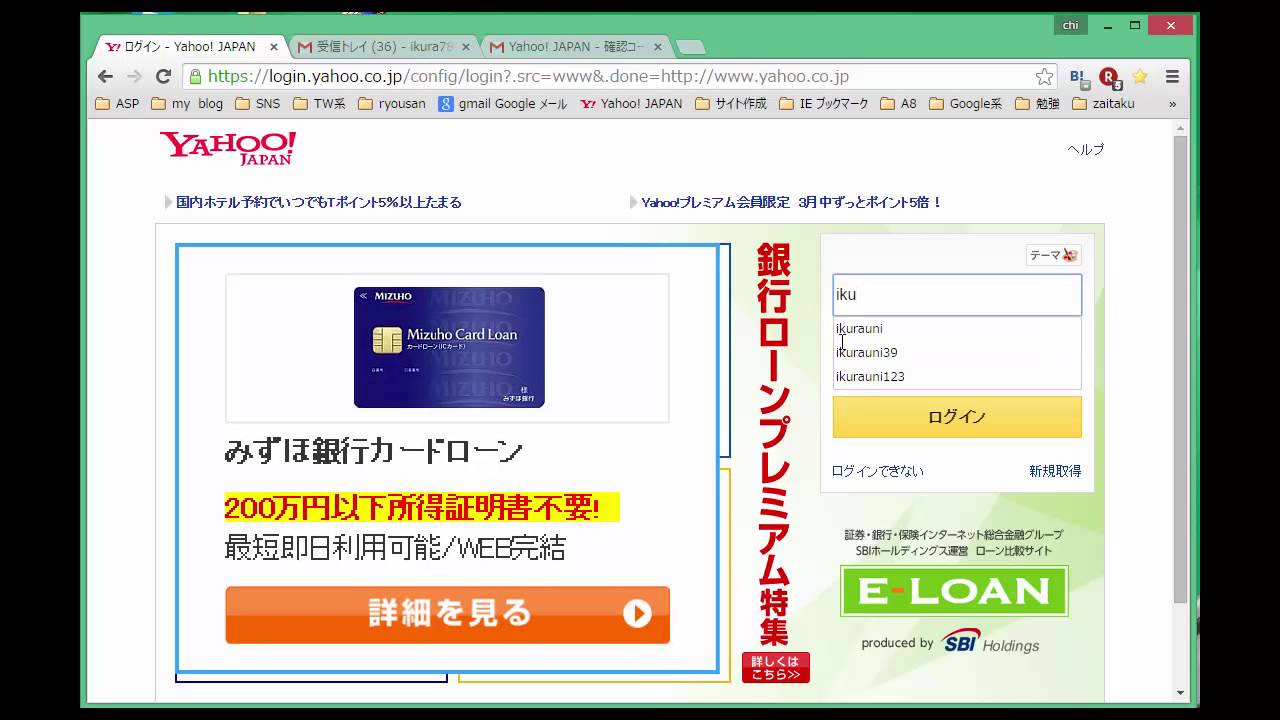Screen dimensions: 1280x720
Task: Open the テーマ theme selector
Action: coord(1053,255)
